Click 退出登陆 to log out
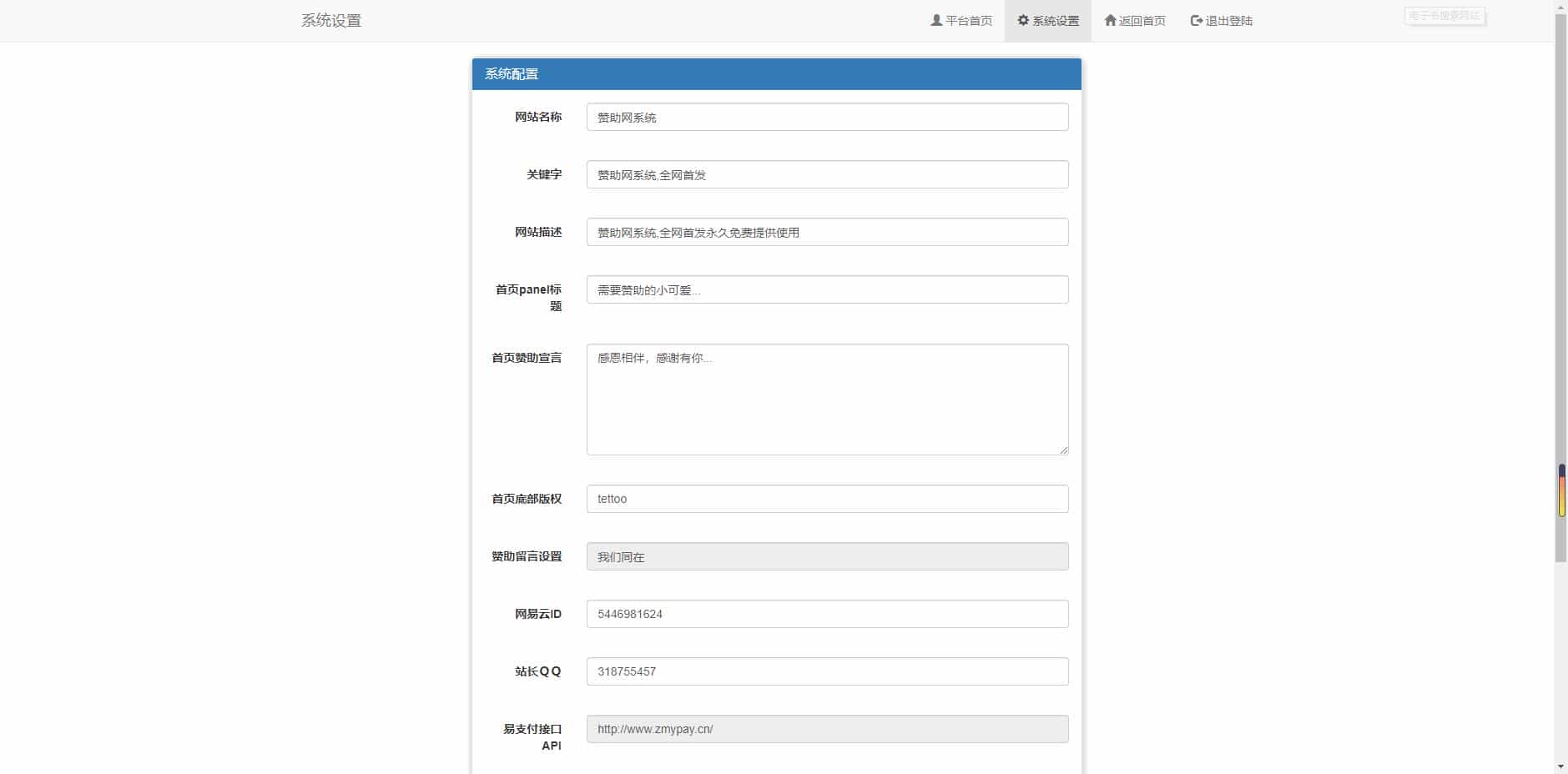 point(1228,20)
